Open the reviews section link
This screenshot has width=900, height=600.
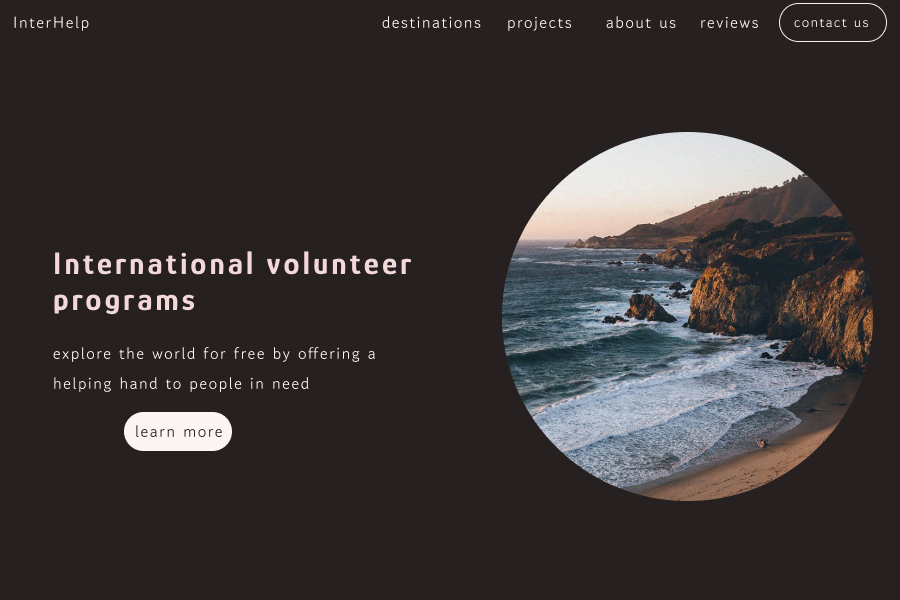pos(730,23)
